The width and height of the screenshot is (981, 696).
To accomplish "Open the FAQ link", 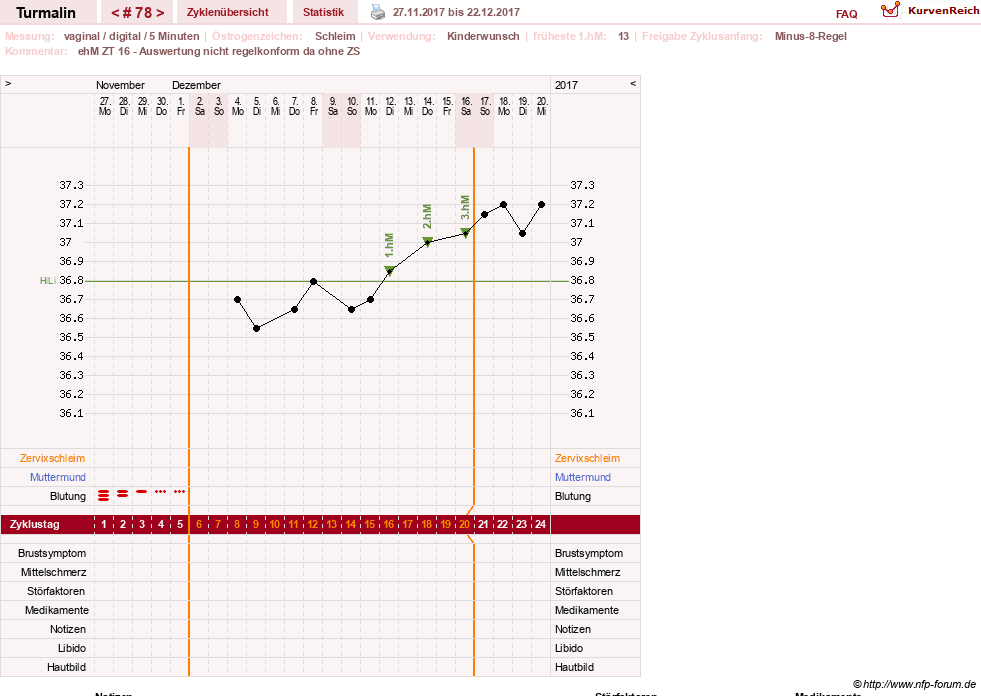I will [846, 14].
